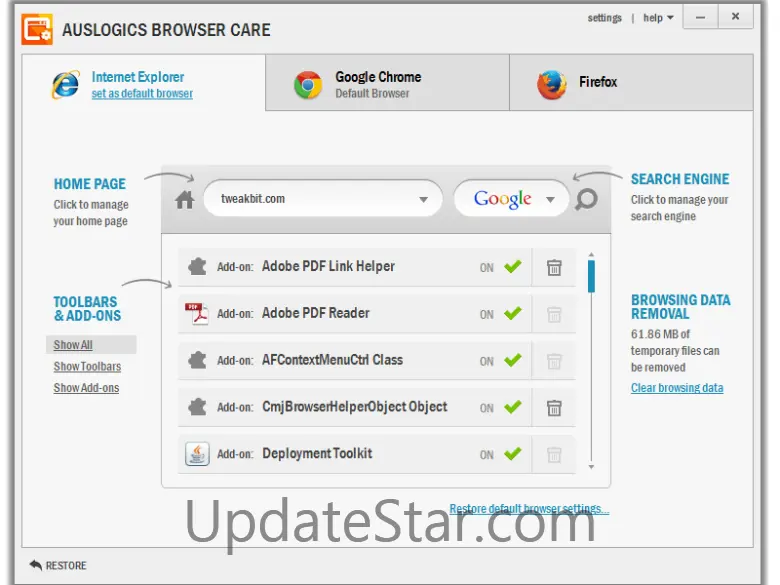Click the RESTORE arrow icon at bottom
The height and width of the screenshot is (585, 780).
36,565
